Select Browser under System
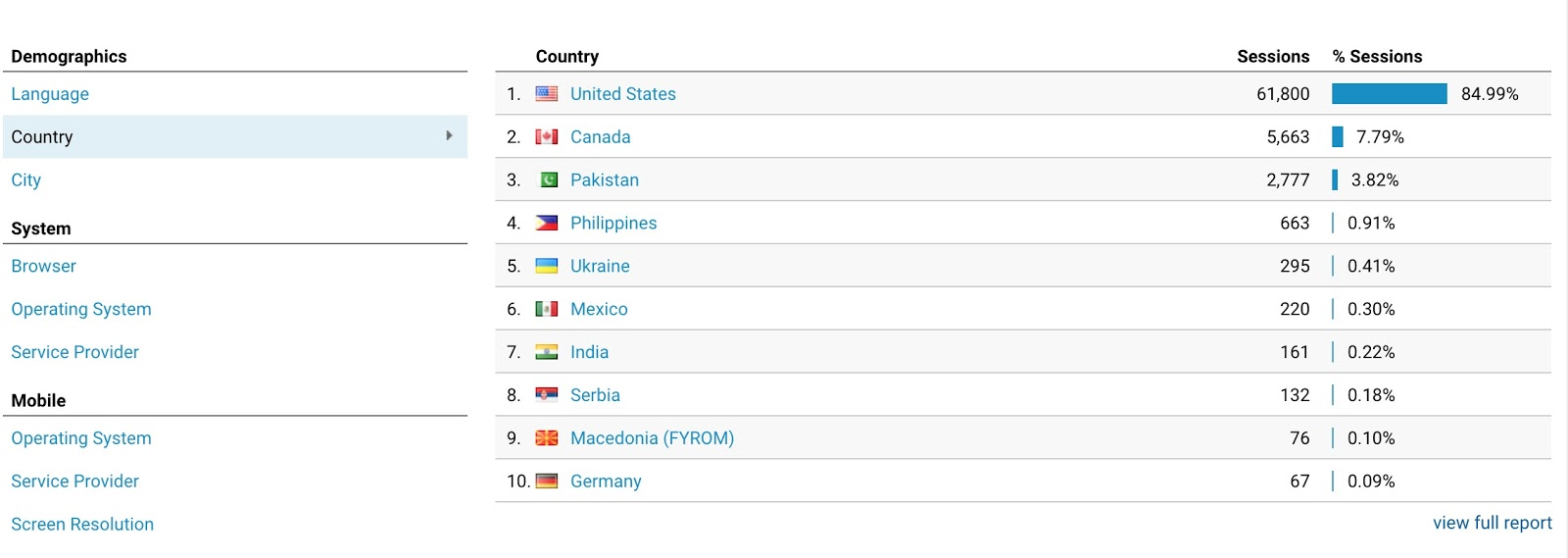This screenshot has height=558, width=1568. [x=44, y=267]
